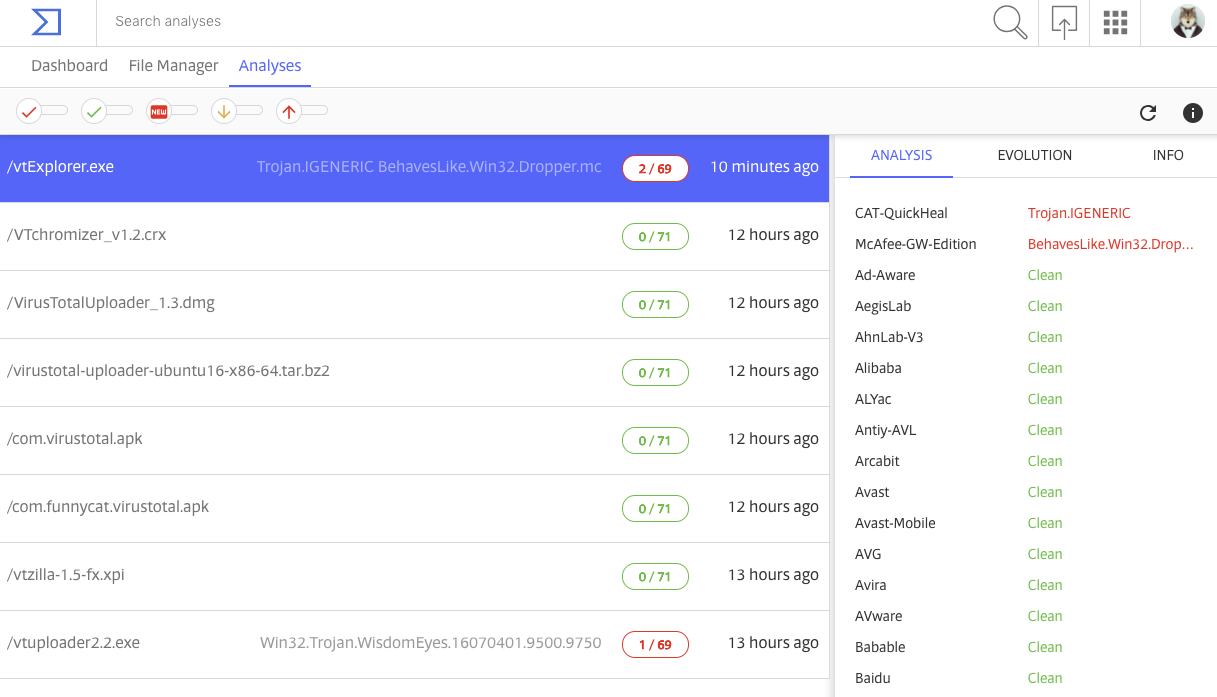The width and height of the screenshot is (1217, 697).
Task: Select the /VTchromizer_v1.2.crx row
Action: 415,236
